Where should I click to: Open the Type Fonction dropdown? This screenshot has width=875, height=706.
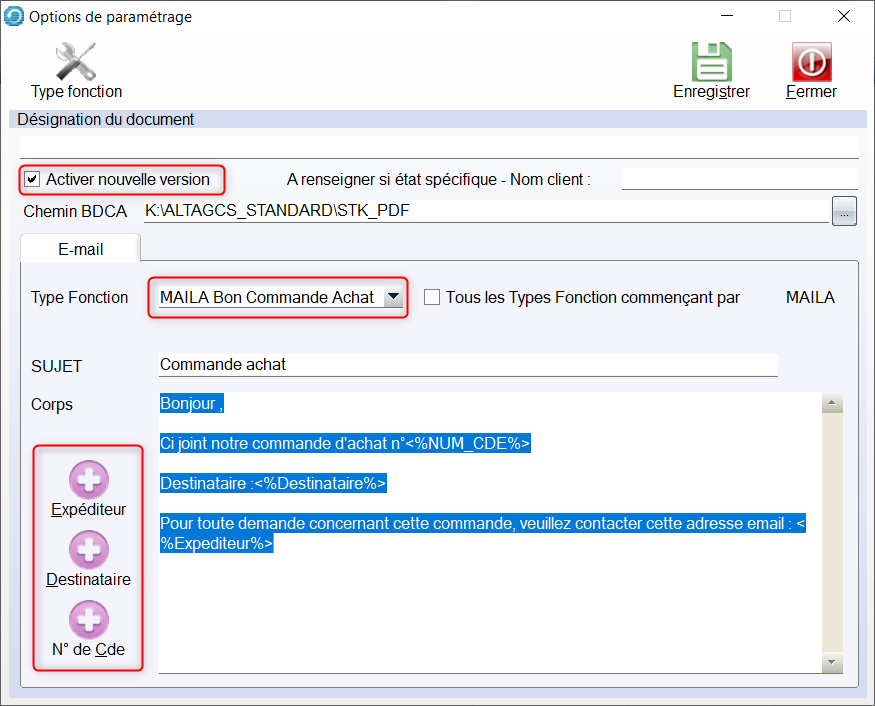[x=394, y=297]
